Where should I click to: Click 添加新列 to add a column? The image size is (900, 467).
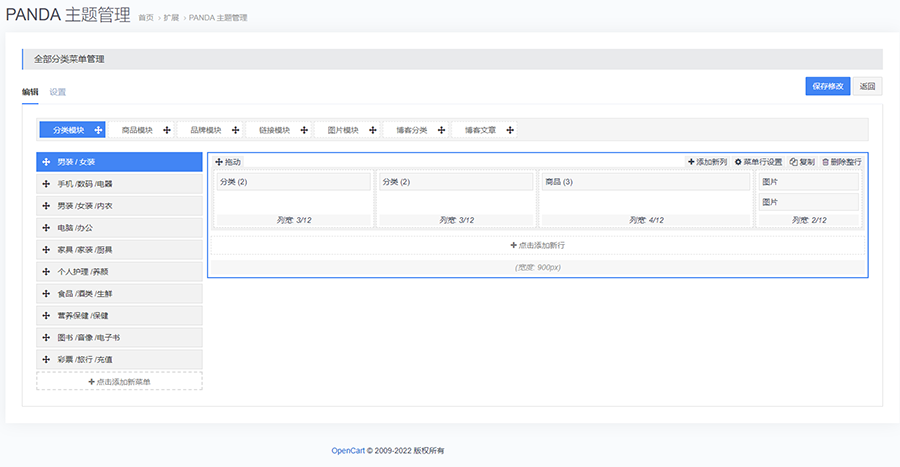tap(707, 162)
